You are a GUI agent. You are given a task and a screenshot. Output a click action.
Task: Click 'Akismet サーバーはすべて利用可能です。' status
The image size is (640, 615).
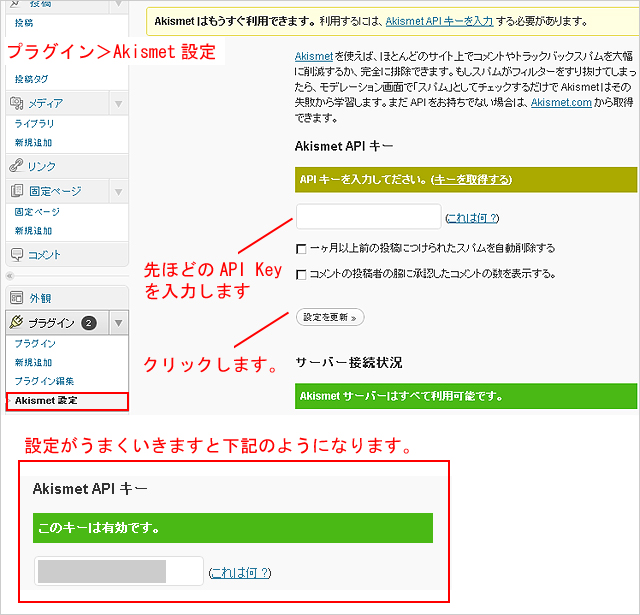pos(466,396)
